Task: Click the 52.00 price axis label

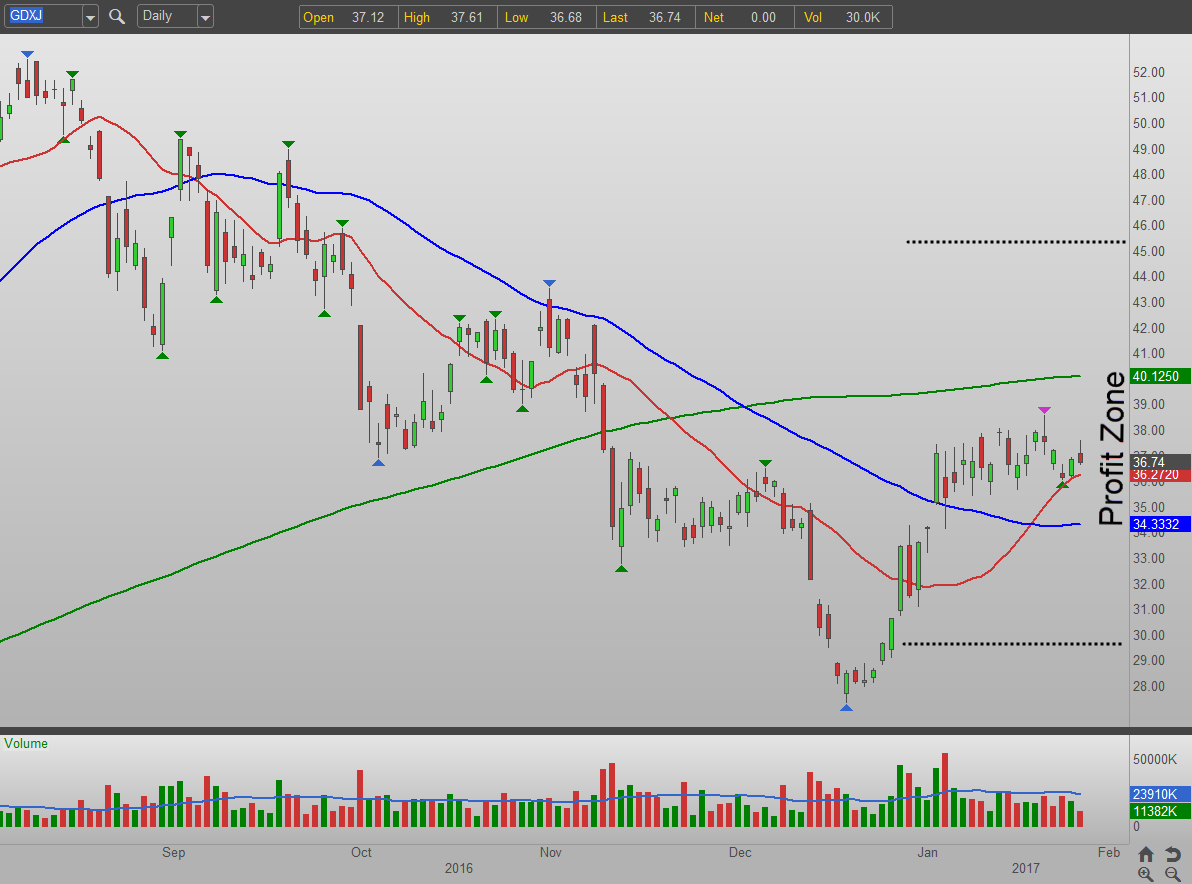Action: tap(1149, 72)
